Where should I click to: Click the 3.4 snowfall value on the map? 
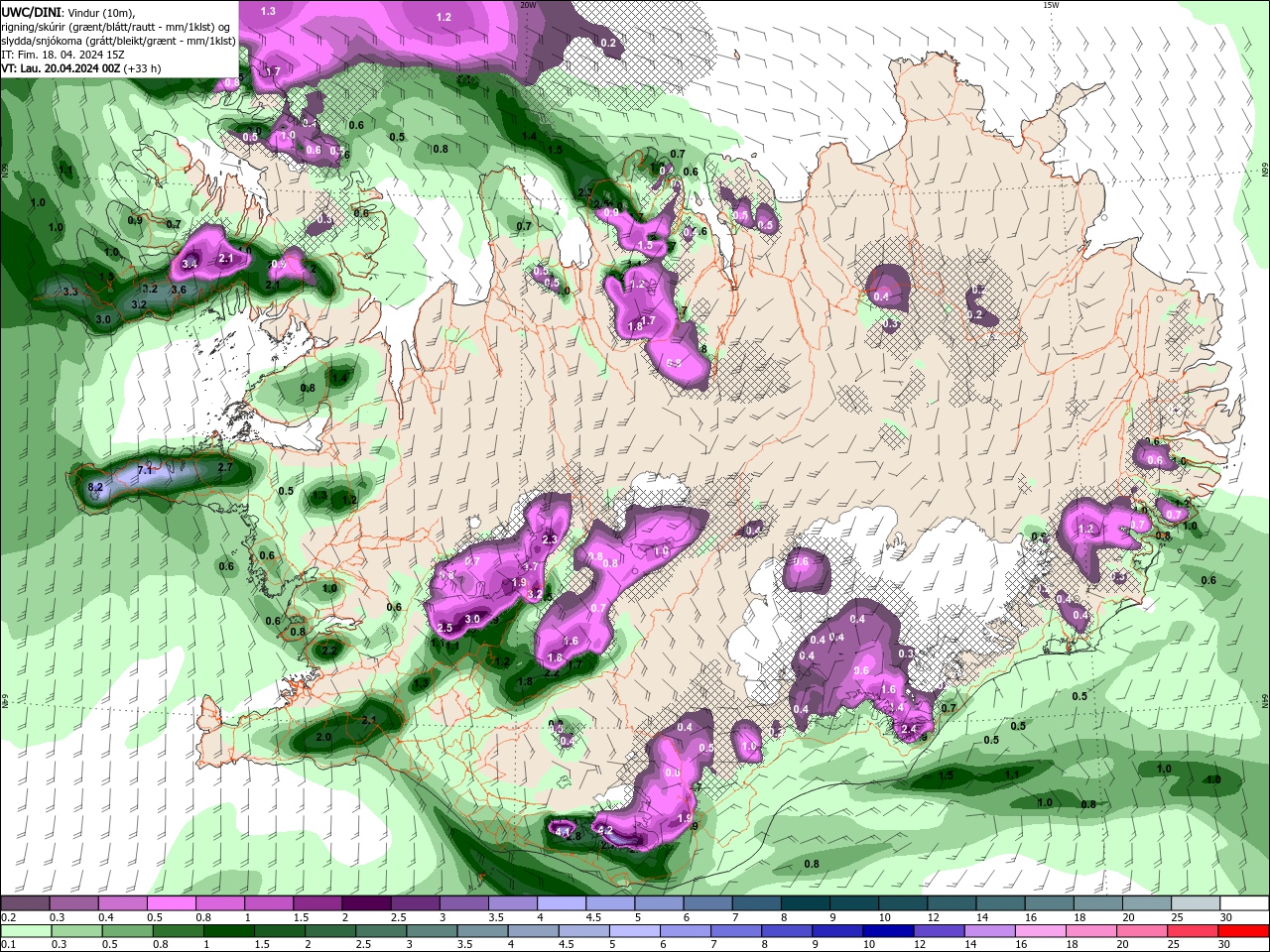click(190, 264)
